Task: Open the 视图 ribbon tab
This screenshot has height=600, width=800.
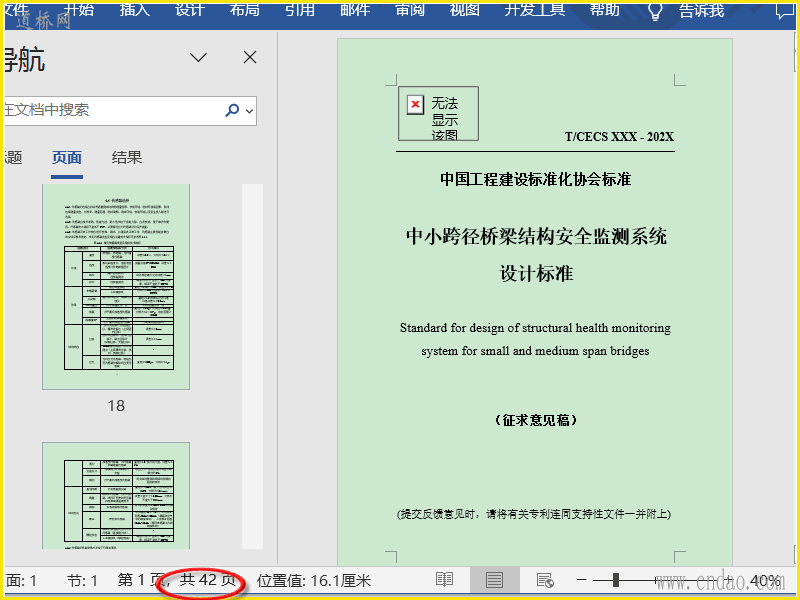Action: [x=464, y=9]
